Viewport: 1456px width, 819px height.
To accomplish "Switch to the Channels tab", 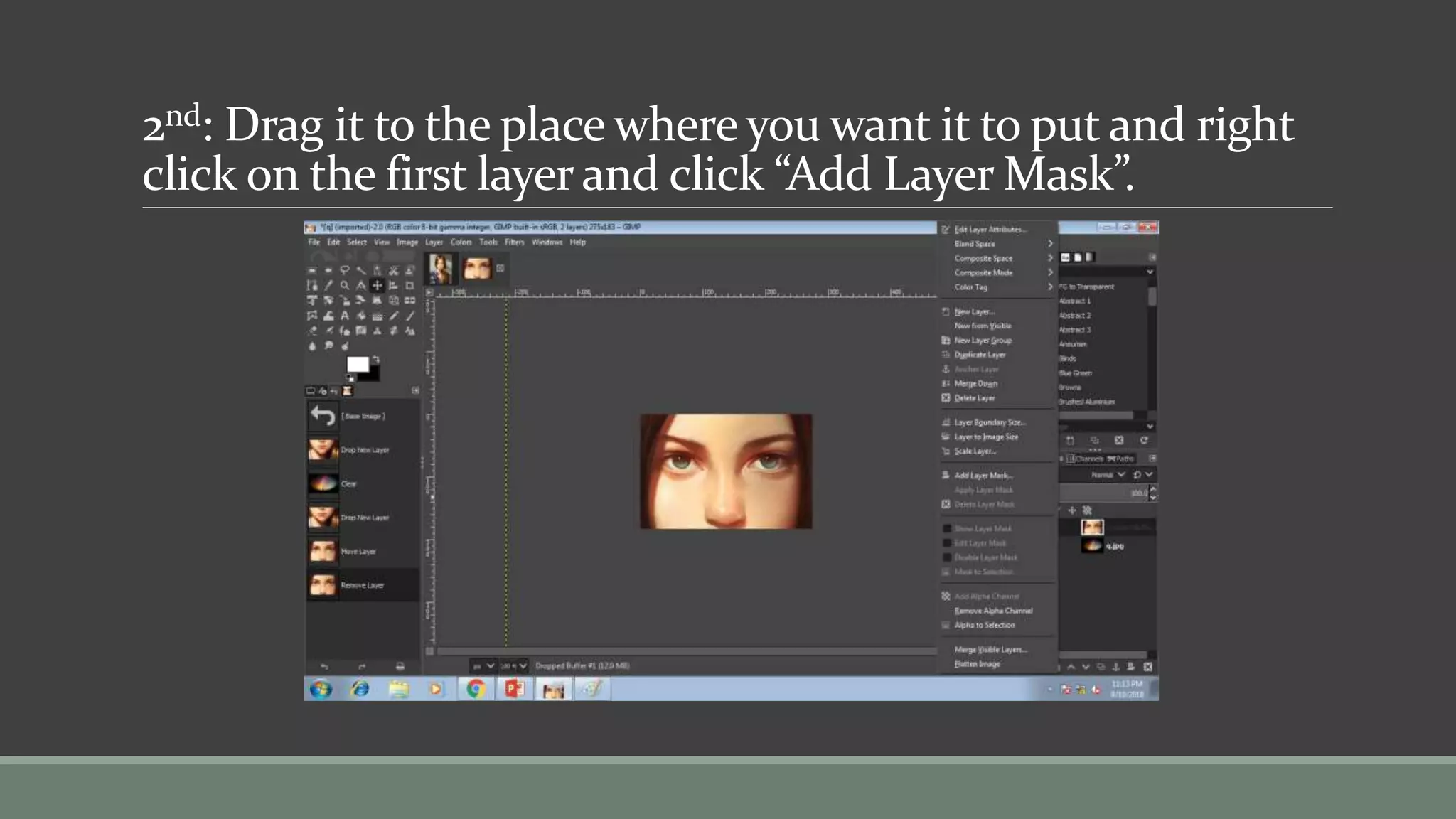I will (x=1084, y=459).
